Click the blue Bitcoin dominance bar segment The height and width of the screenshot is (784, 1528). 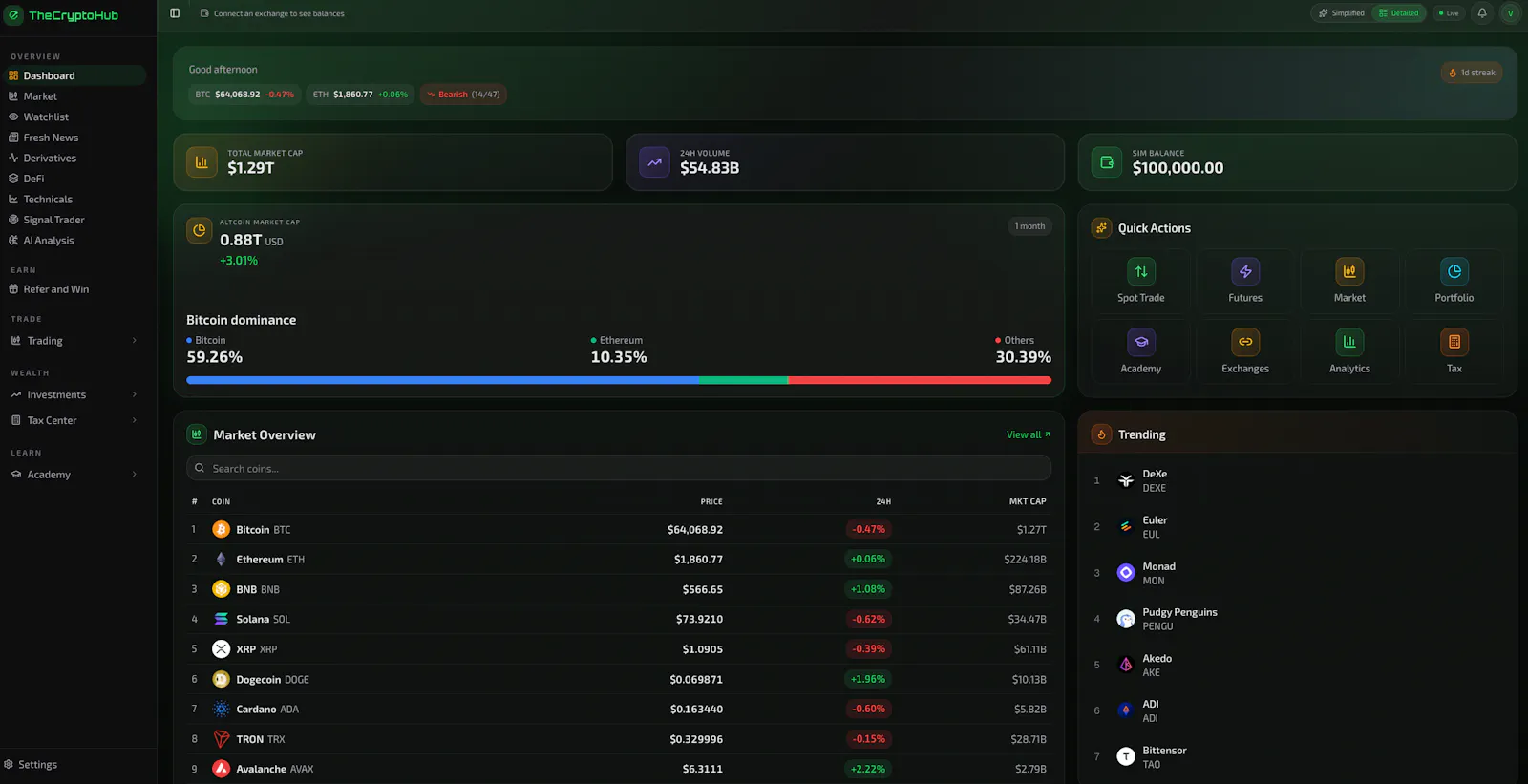tap(442, 380)
